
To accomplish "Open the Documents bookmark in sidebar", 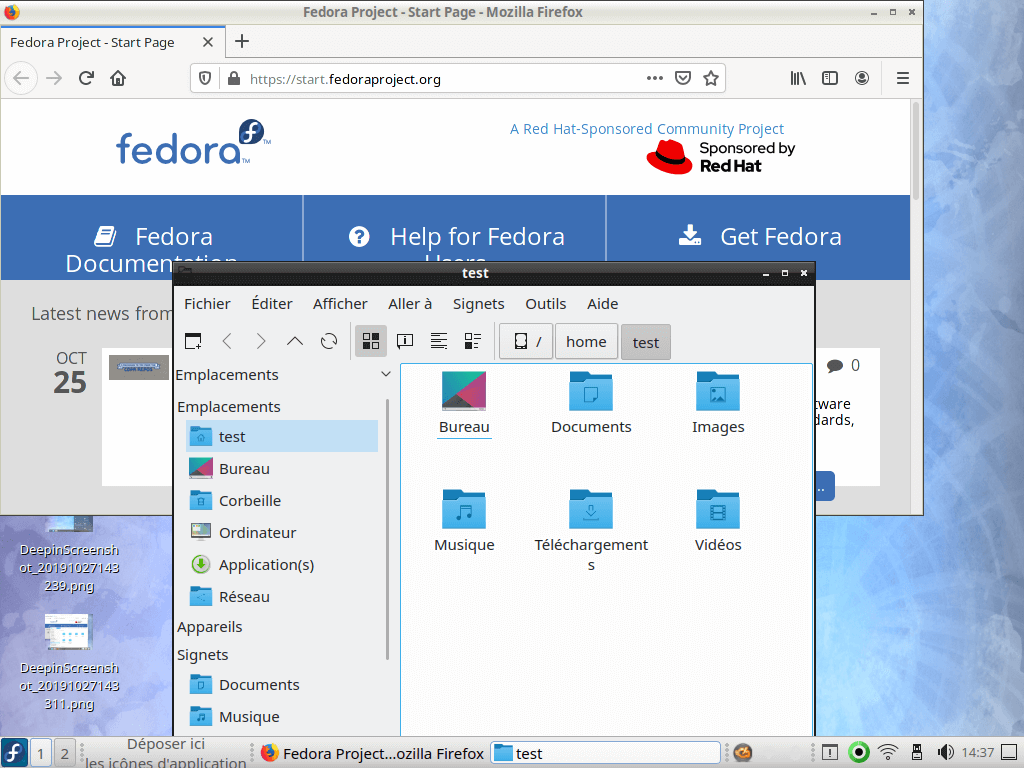I will (x=282, y=684).
